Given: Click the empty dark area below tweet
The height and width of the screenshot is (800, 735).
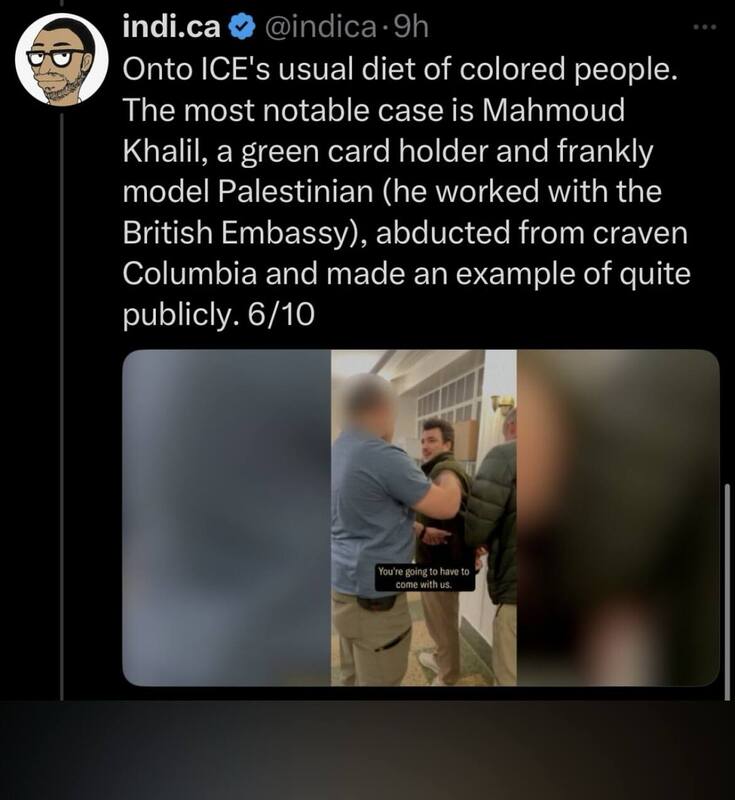Looking at the screenshot, I should [367, 750].
